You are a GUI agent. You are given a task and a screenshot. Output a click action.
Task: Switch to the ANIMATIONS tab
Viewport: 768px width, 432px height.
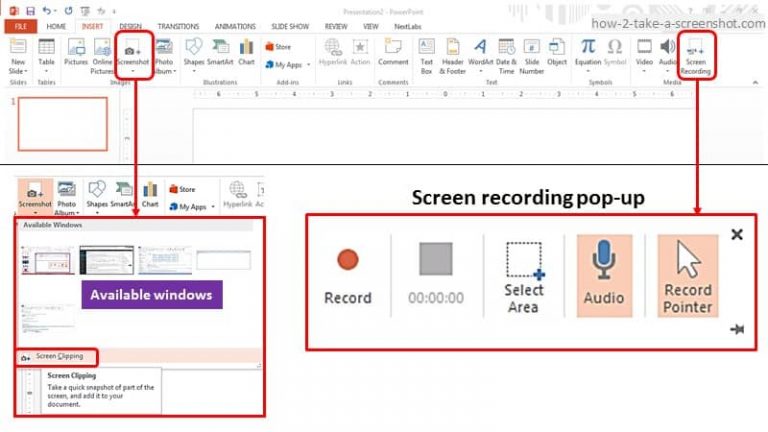235,26
